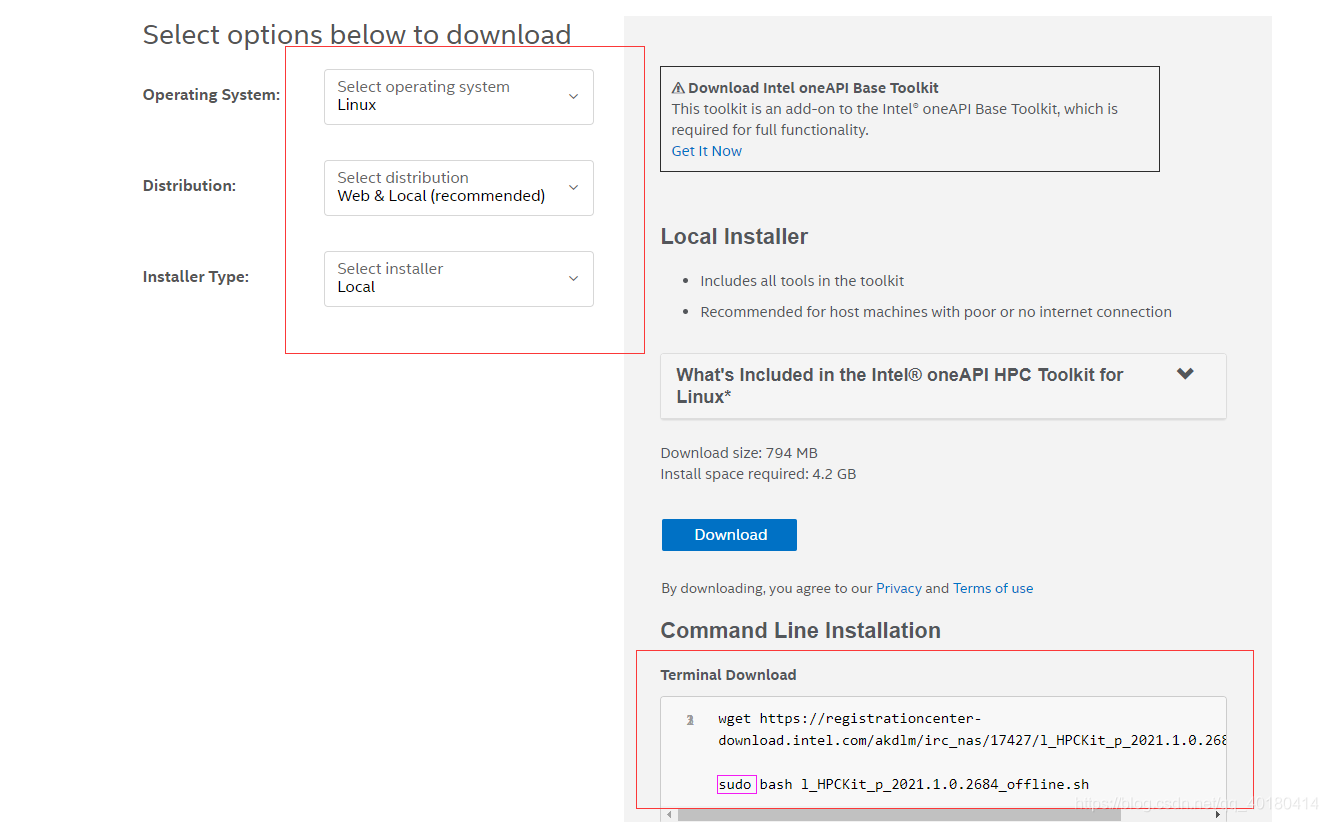The height and width of the screenshot is (822, 1328).
Task: Open the Terms of use link
Action: click(x=993, y=588)
